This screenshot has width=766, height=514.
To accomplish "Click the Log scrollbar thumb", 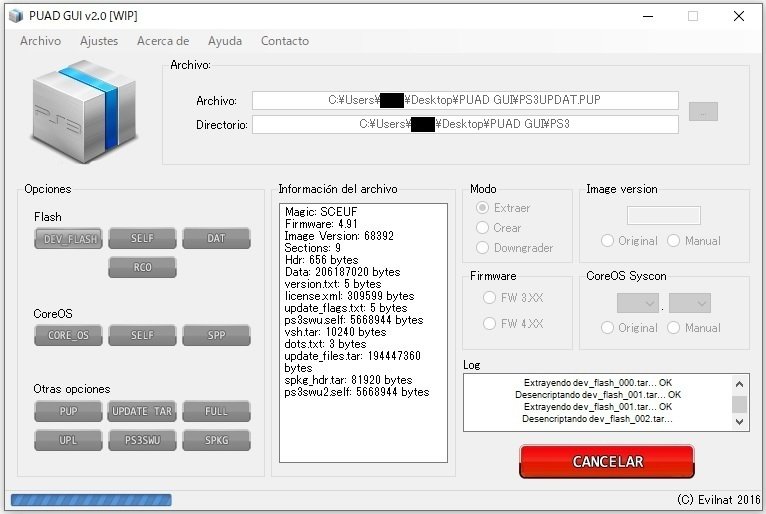I will click(x=740, y=404).
